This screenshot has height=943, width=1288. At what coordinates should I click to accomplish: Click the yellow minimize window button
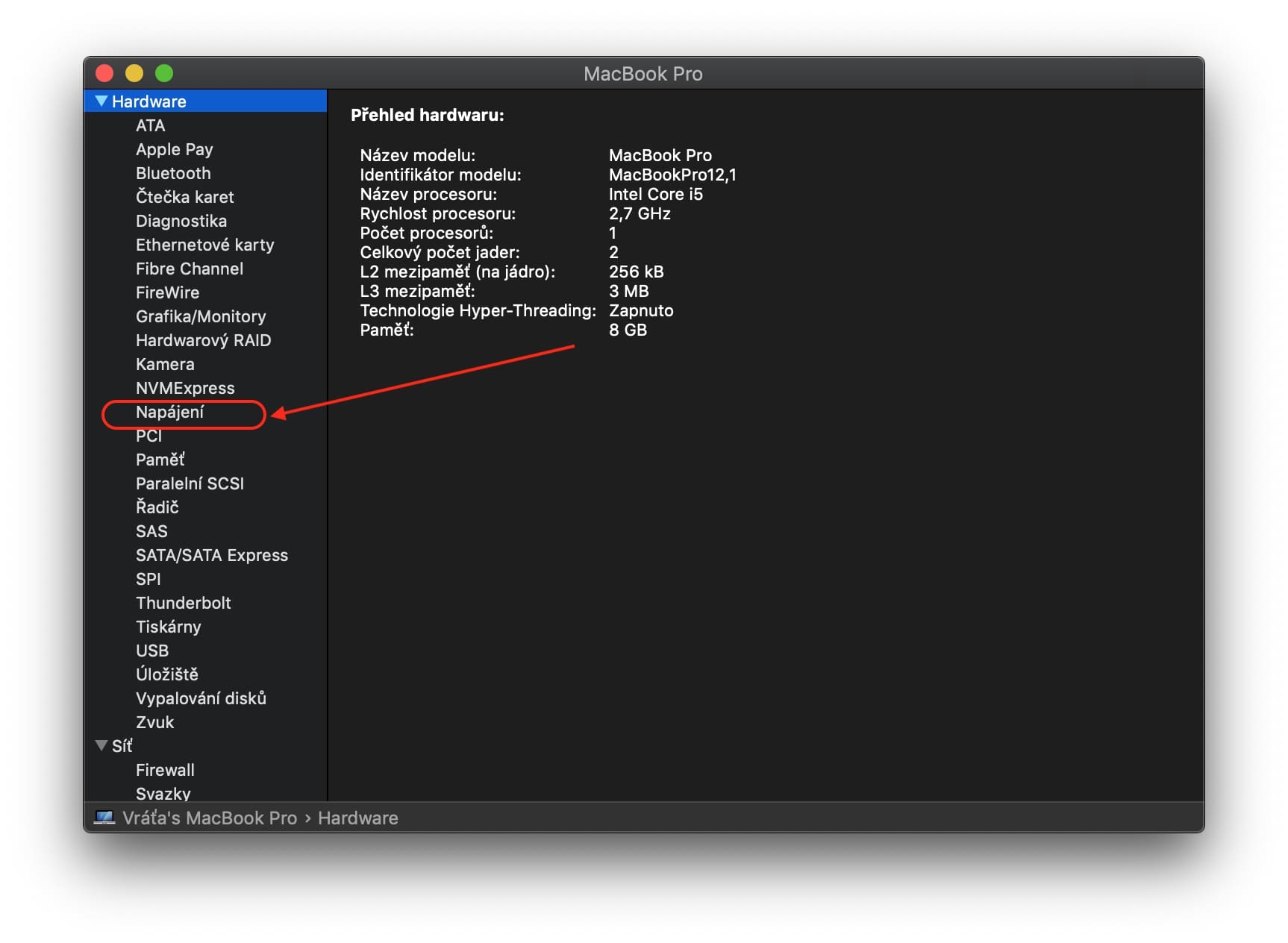134,73
